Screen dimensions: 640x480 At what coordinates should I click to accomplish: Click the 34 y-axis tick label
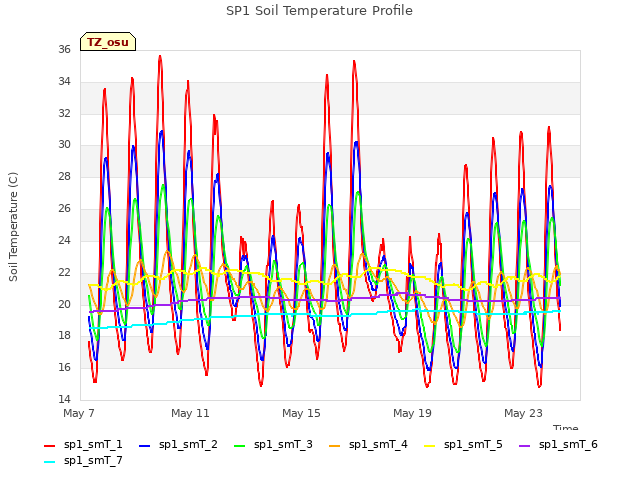point(64,81)
